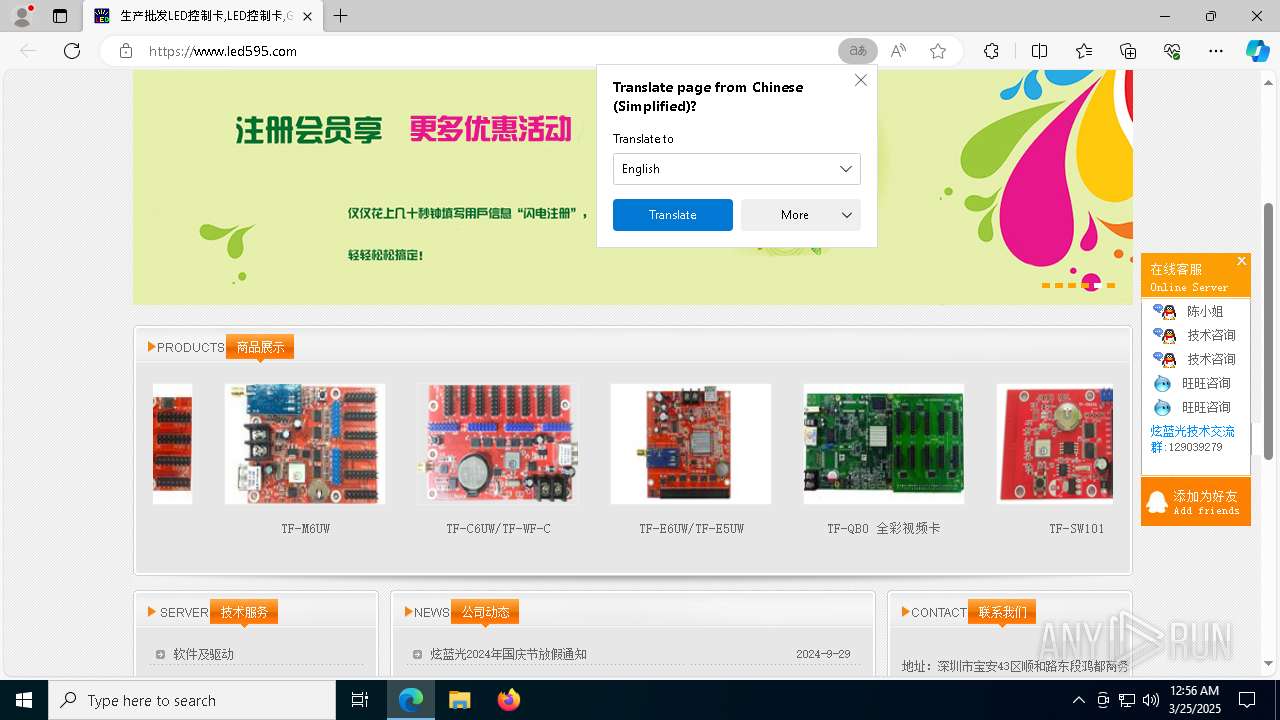
Task: Click the browser profile icon
Action: 21,16
